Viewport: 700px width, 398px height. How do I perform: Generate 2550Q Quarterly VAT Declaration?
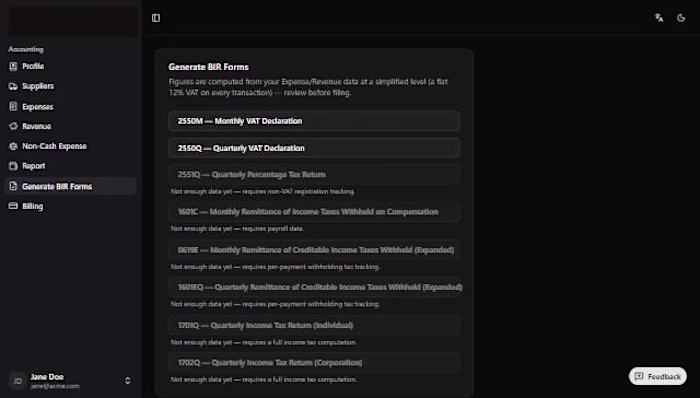pos(314,148)
